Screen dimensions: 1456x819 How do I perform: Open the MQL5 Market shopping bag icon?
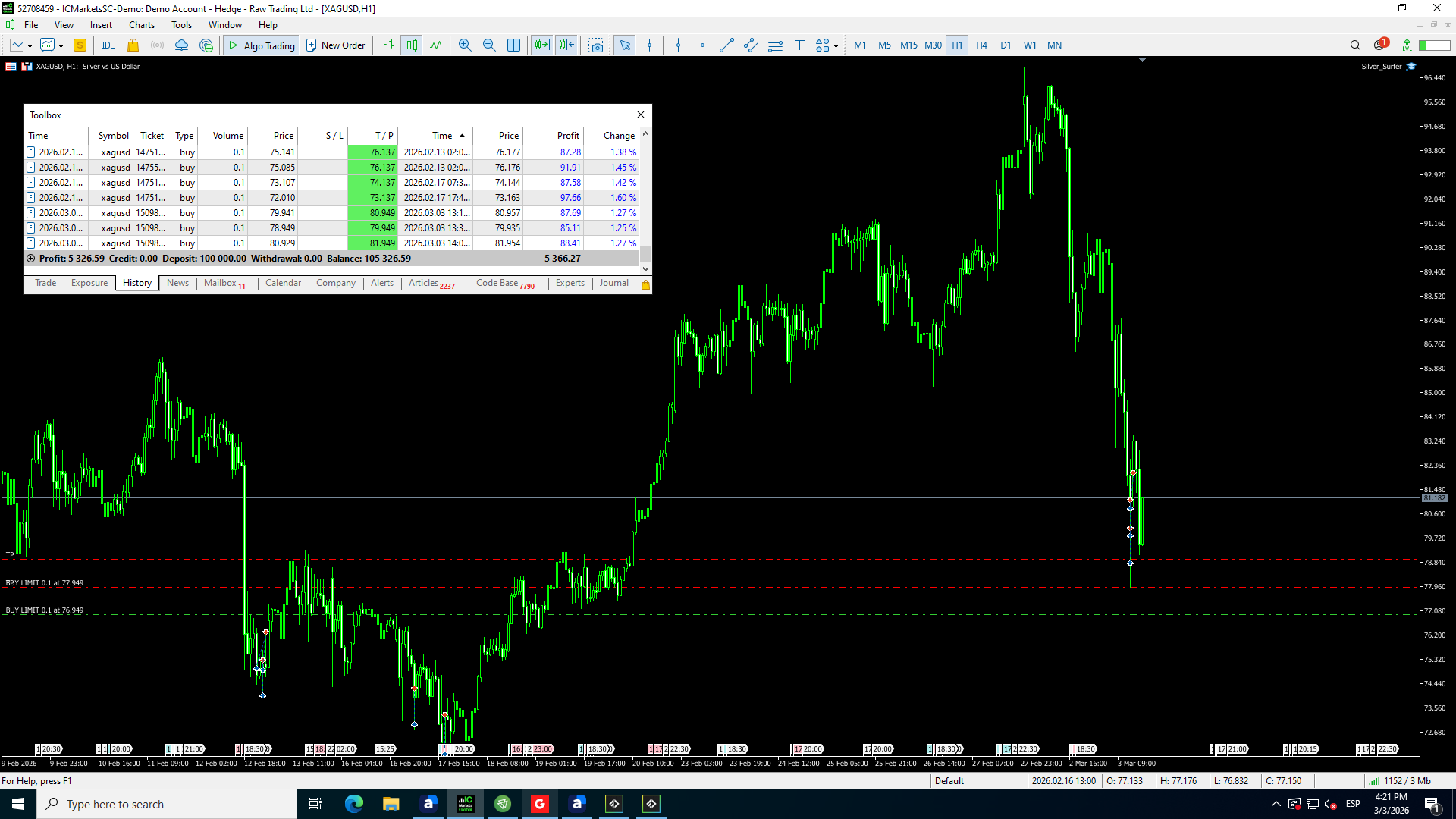pyautogui.click(x=133, y=45)
